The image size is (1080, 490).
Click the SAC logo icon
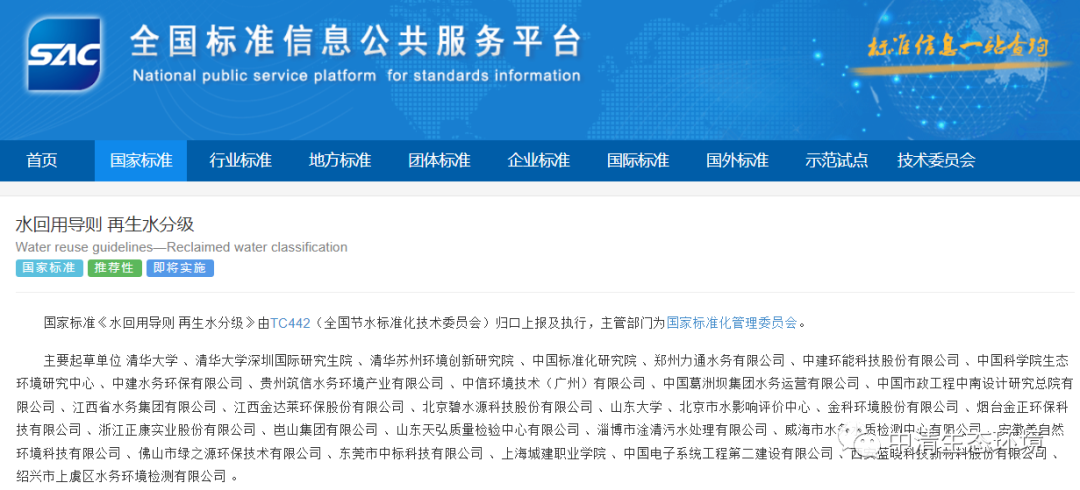coord(64,55)
